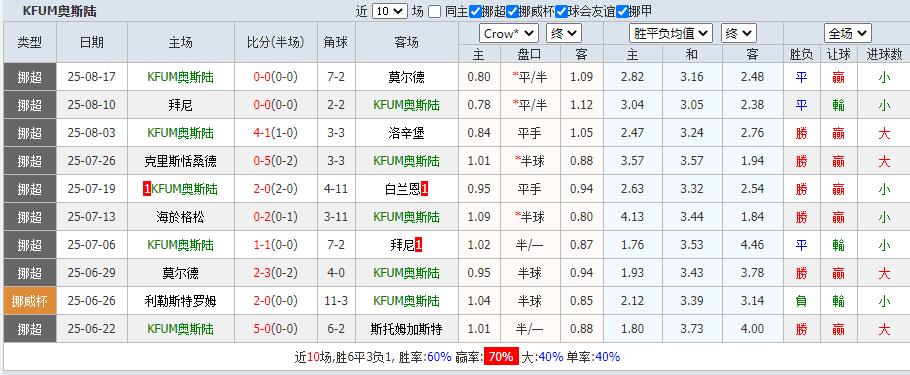Click the 半/一 handicap on the 25-06-22 row
Image resolution: width=910 pixels, height=375 pixels.
tap(530, 329)
